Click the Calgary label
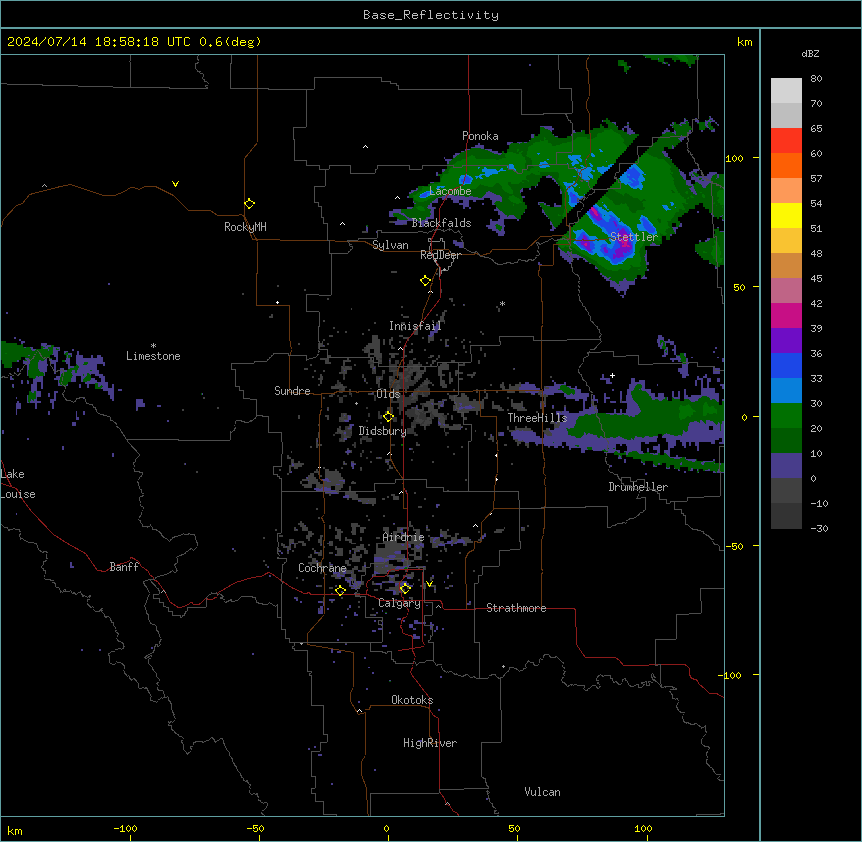Screen dimensions: 862x842 coord(400,603)
